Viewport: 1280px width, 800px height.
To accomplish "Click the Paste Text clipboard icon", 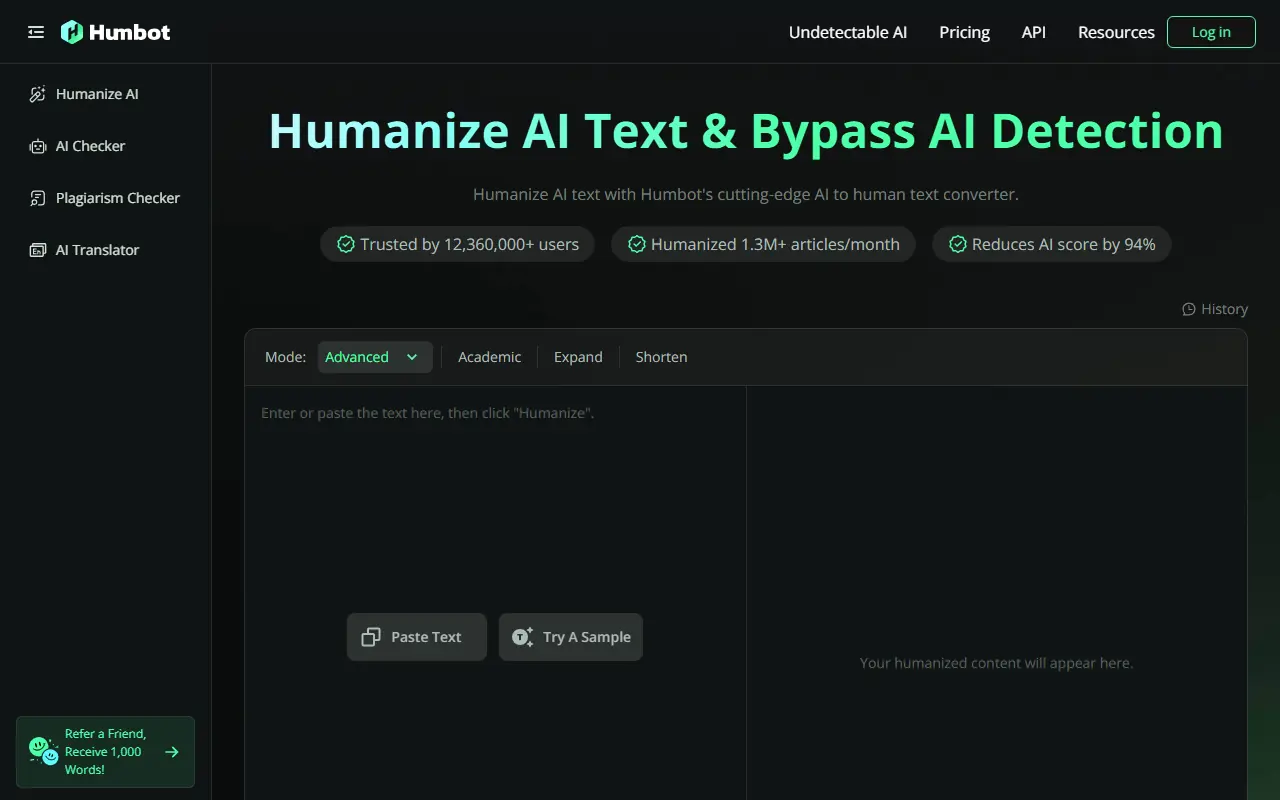I will 371,637.
